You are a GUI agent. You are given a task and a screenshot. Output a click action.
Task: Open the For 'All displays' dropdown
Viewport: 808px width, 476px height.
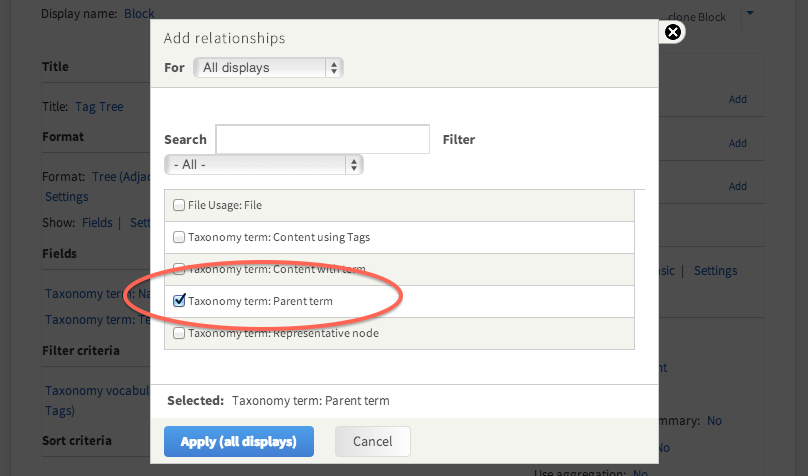267,68
